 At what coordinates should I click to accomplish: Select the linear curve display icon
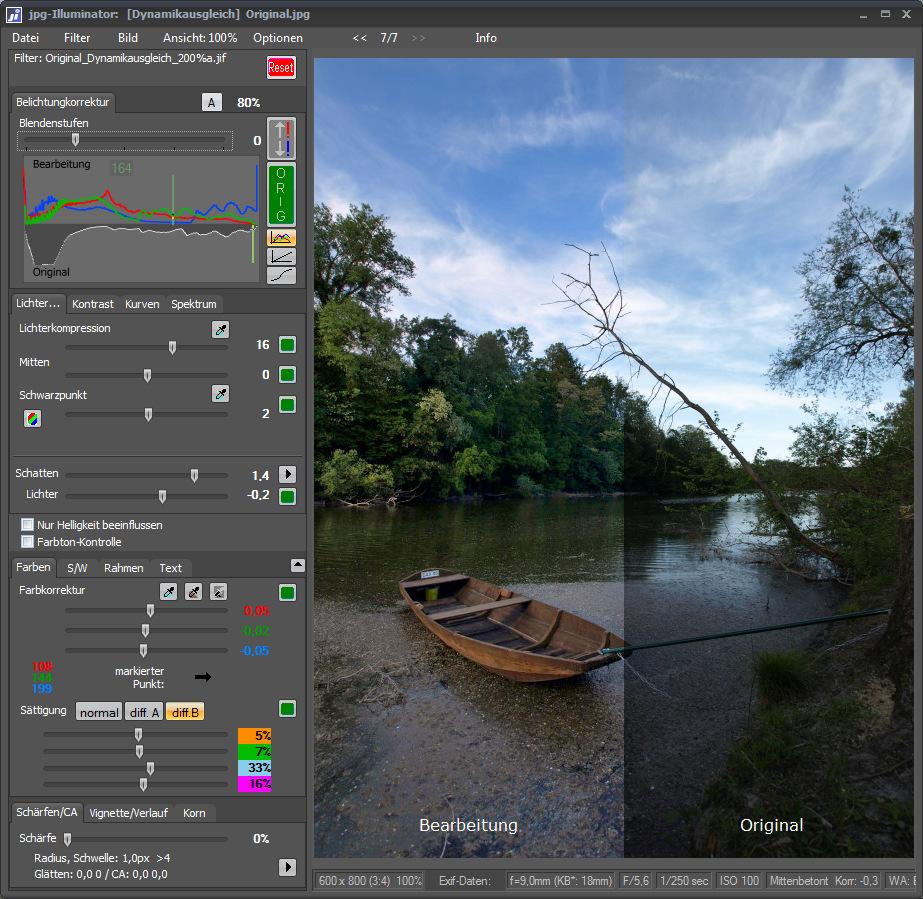tap(281, 257)
